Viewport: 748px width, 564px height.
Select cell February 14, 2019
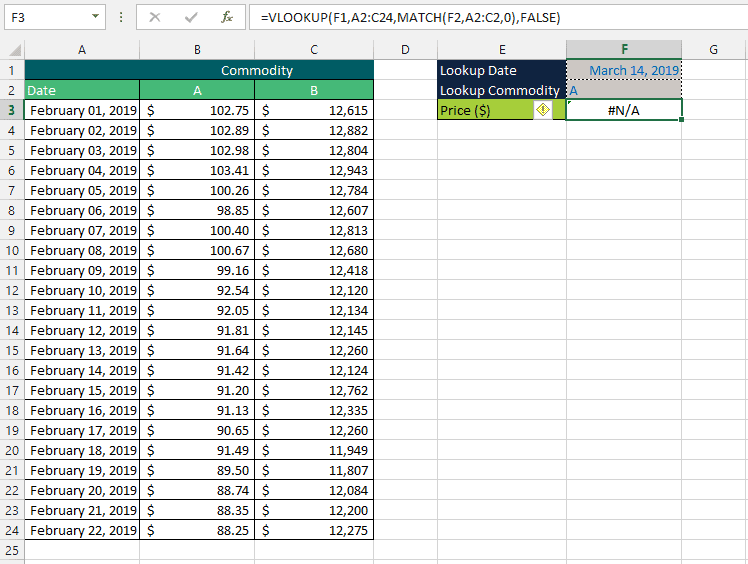(x=82, y=370)
